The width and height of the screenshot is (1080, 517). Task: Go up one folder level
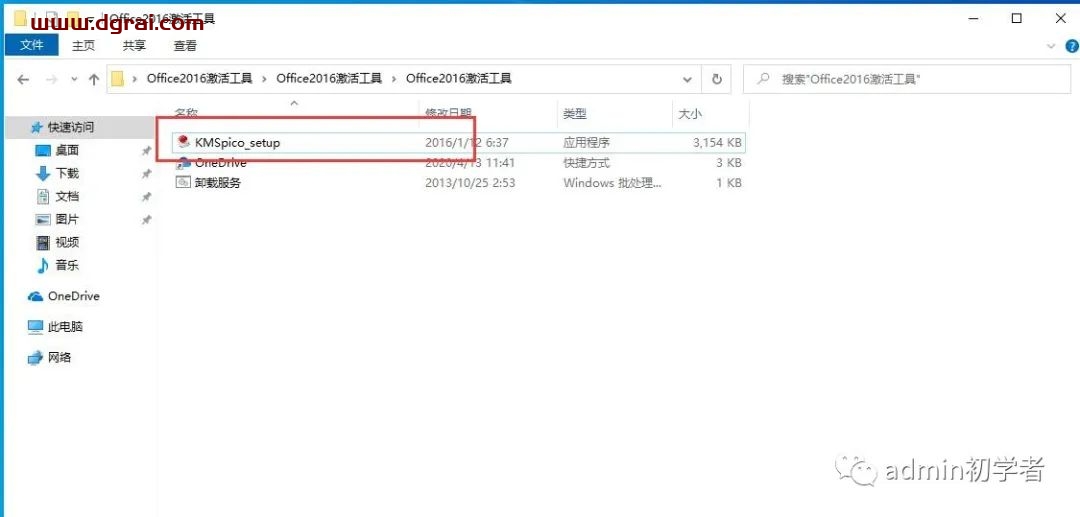coord(94,79)
